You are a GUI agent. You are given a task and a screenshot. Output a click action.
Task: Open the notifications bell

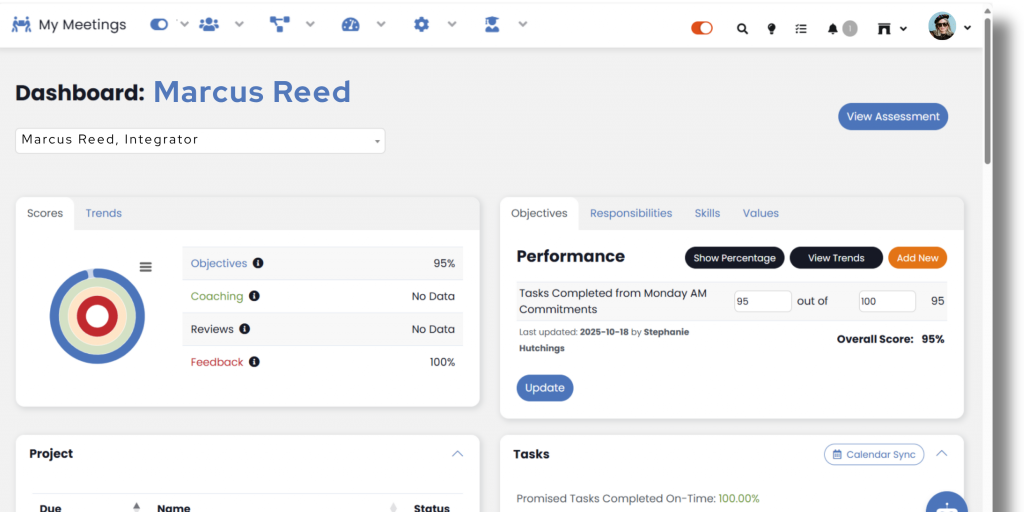click(833, 29)
